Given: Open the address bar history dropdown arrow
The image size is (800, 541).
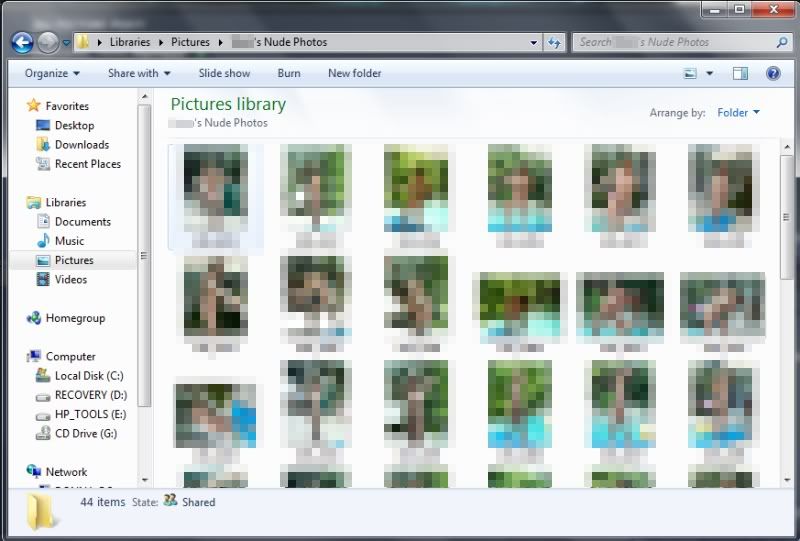Looking at the screenshot, I should 533,42.
